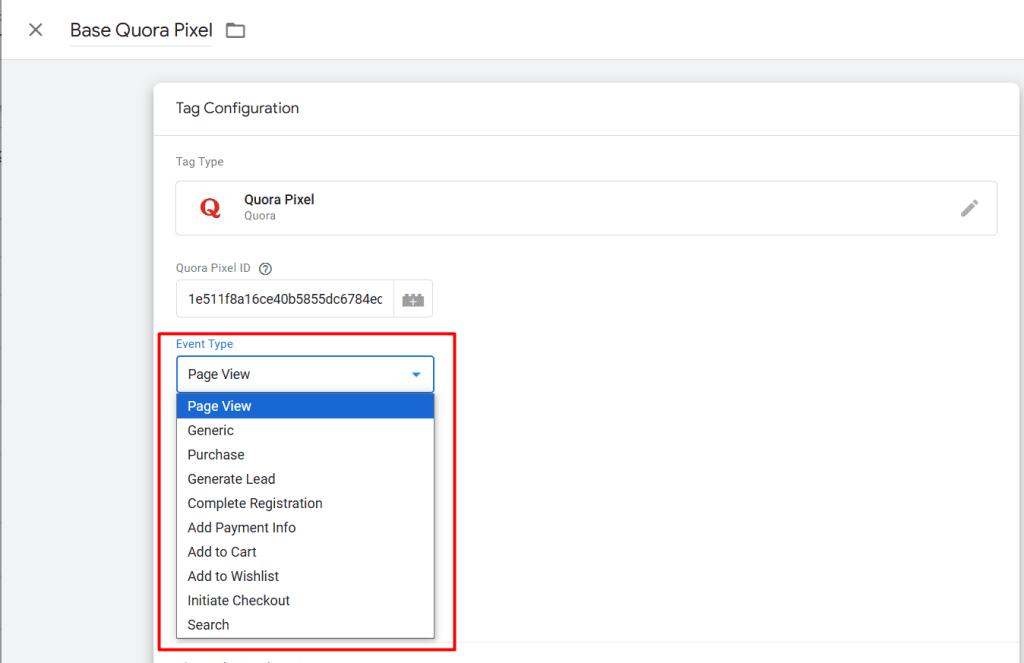
Task: Open variable picker next to Pixel ID
Action: pos(413,299)
